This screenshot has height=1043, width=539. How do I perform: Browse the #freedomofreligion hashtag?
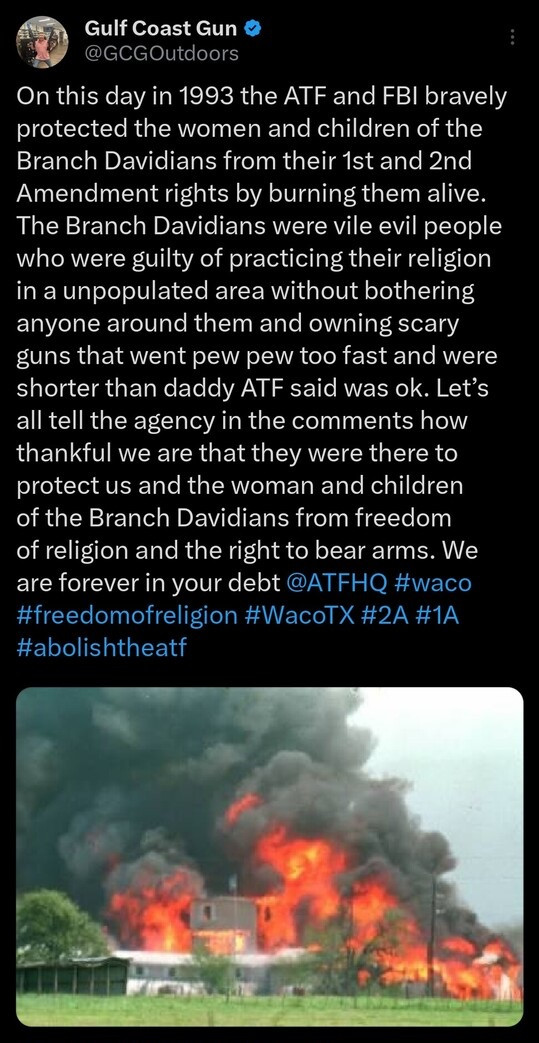[x=126, y=615]
